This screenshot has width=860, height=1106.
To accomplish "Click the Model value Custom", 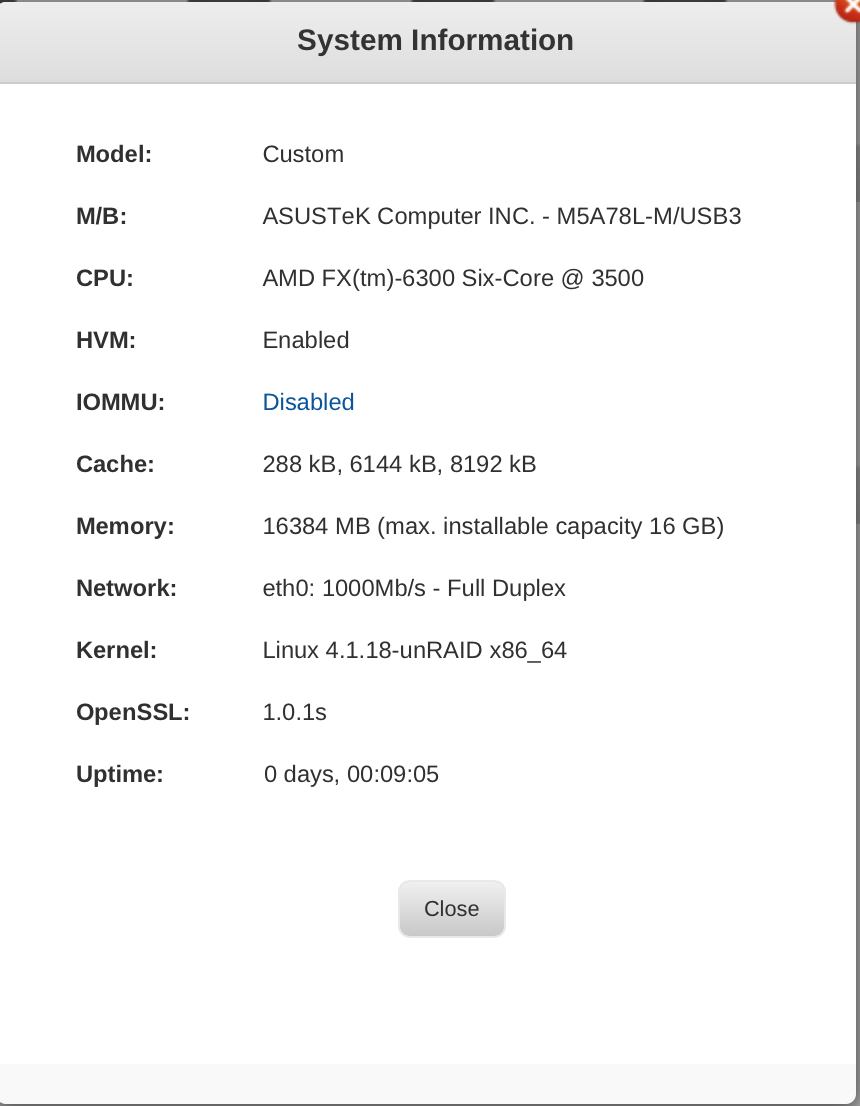I will 303,154.
